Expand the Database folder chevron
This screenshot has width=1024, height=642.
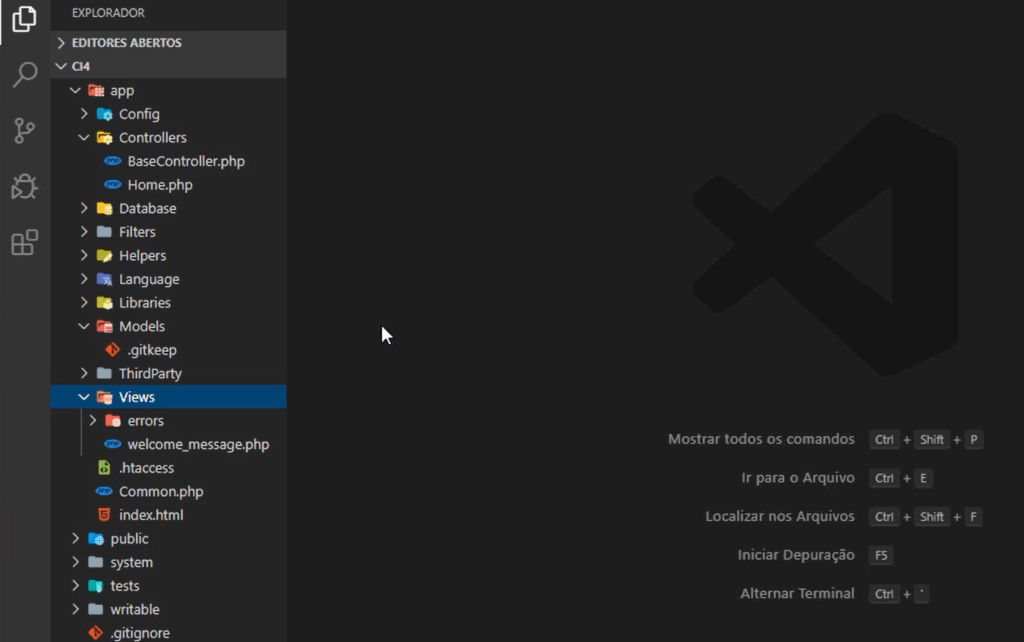84,208
